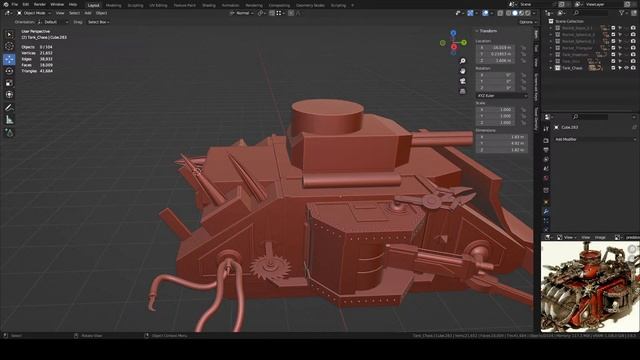This screenshot has width=640, height=360.
Task: Click the pan view hand icon
Action: (462, 71)
